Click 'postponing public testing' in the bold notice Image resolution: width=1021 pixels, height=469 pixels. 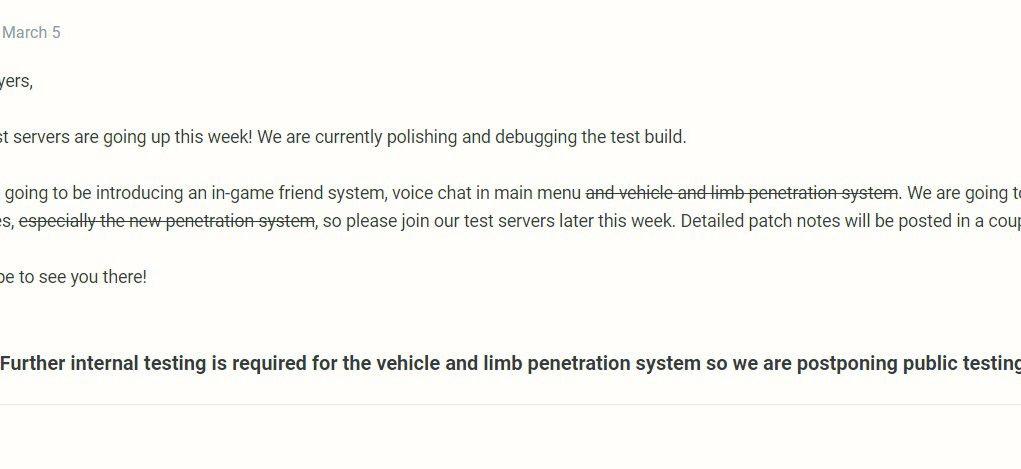click(909, 363)
